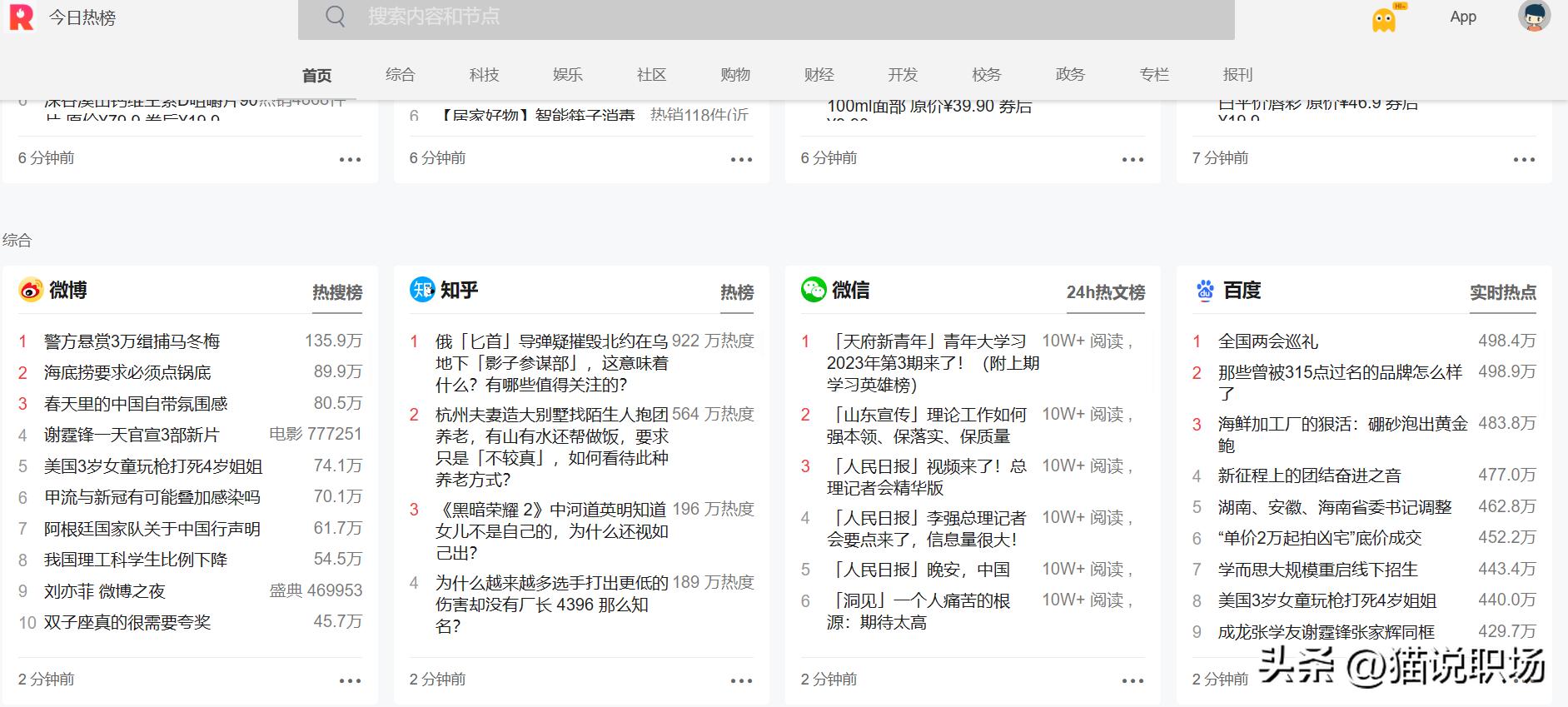This screenshot has width=1568, height=707.
Task: Open Weibo topic 阿根廷国家队关于中国行声明
Action: (152, 529)
